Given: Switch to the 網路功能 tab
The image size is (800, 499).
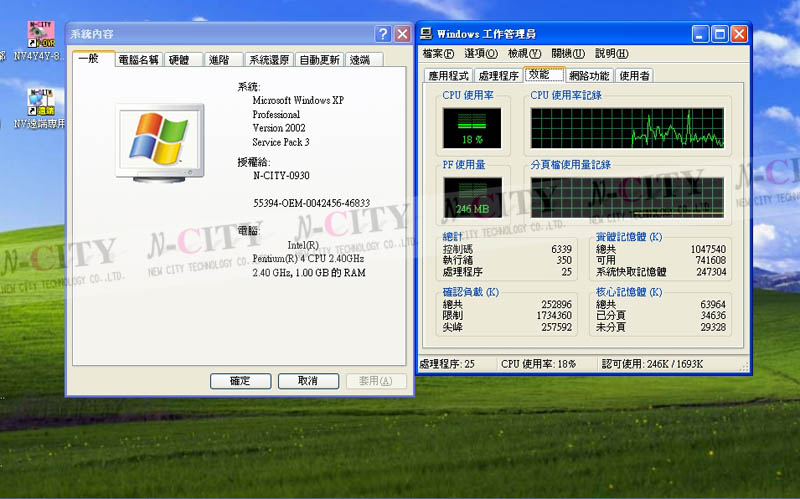Looking at the screenshot, I should [589, 76].
